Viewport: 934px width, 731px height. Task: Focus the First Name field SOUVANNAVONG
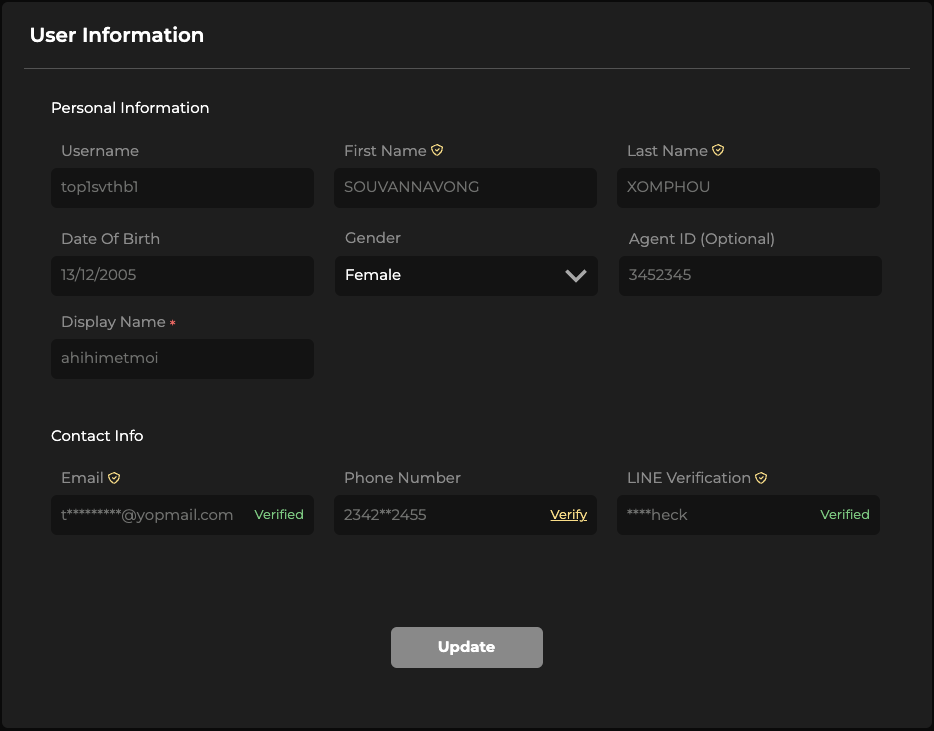465,187
